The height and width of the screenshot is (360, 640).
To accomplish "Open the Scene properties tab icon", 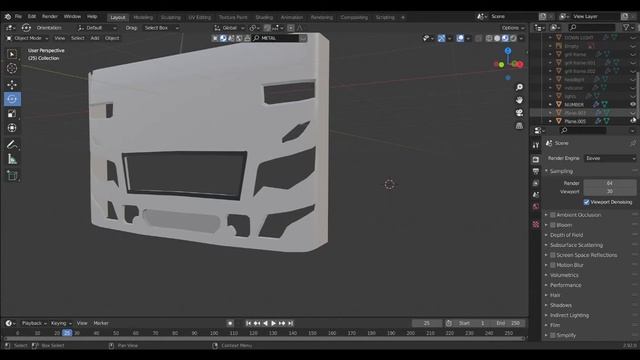I will tap(536, 195).
